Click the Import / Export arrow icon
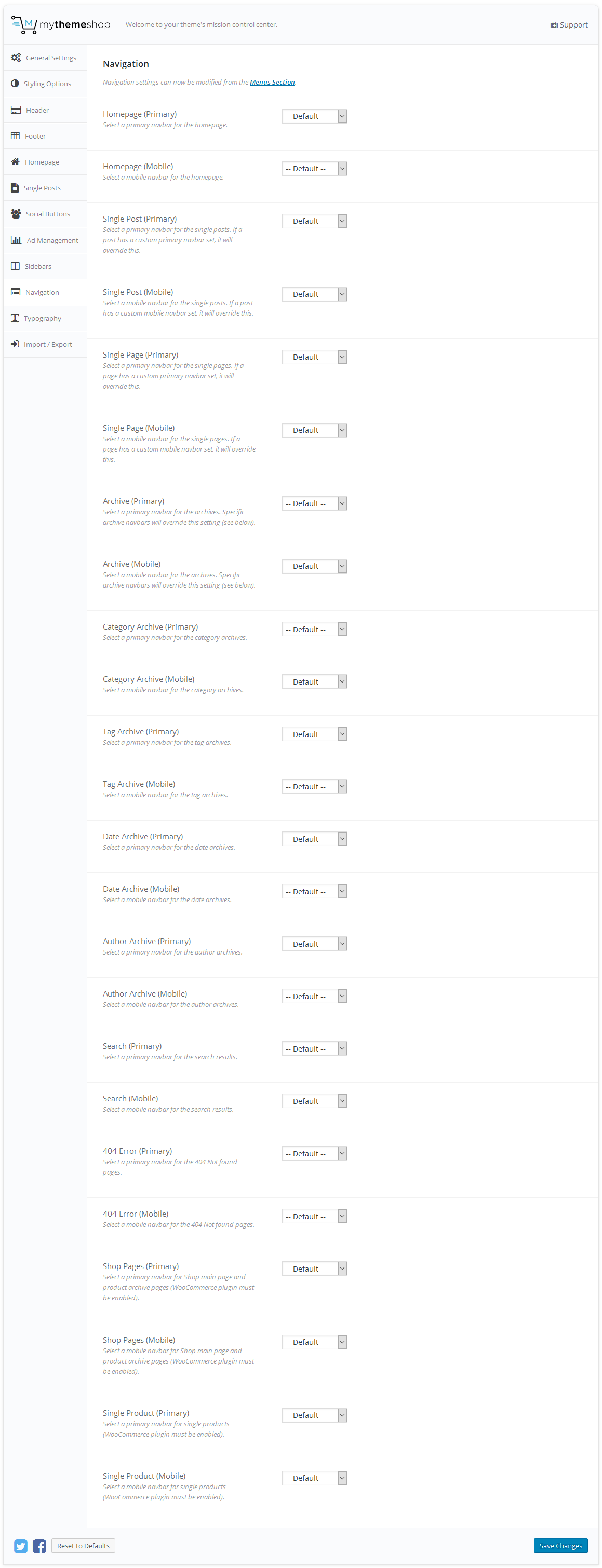This screenshot has height=1568, width=602. [15, 345]
